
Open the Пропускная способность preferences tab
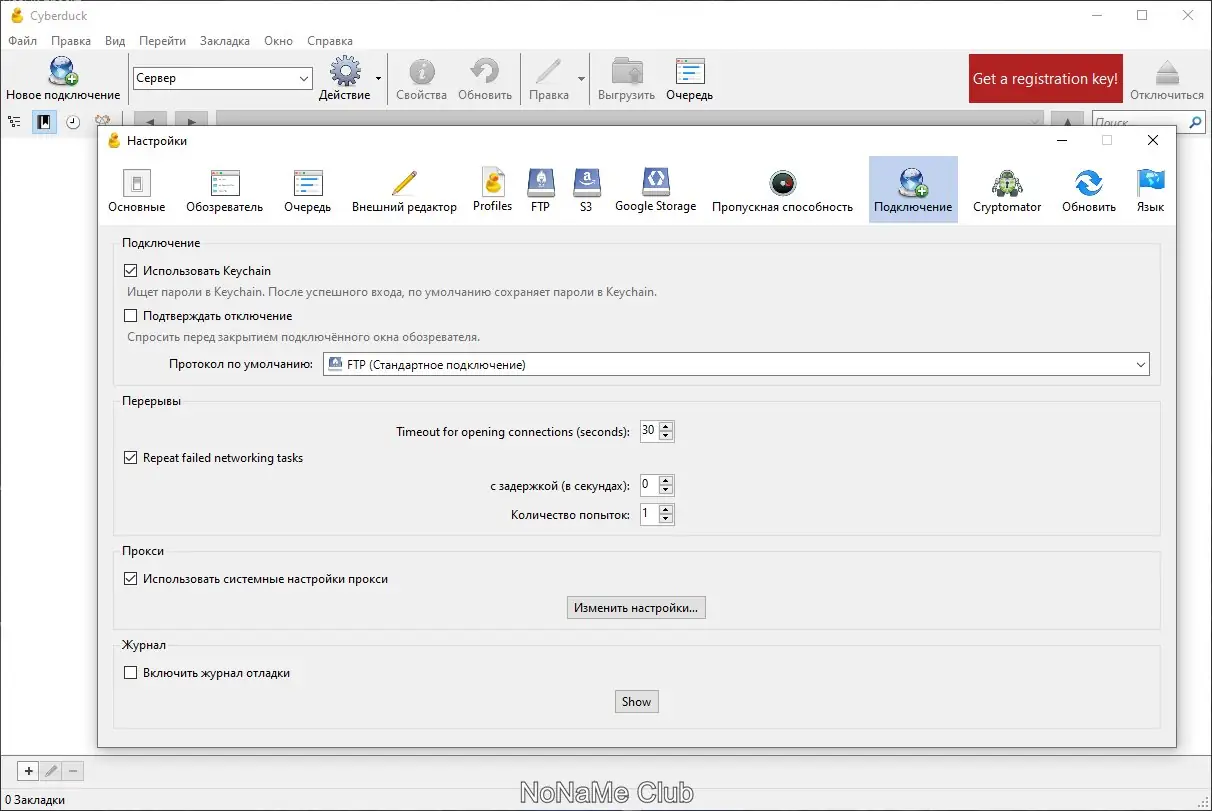click(x=782, y=190)
